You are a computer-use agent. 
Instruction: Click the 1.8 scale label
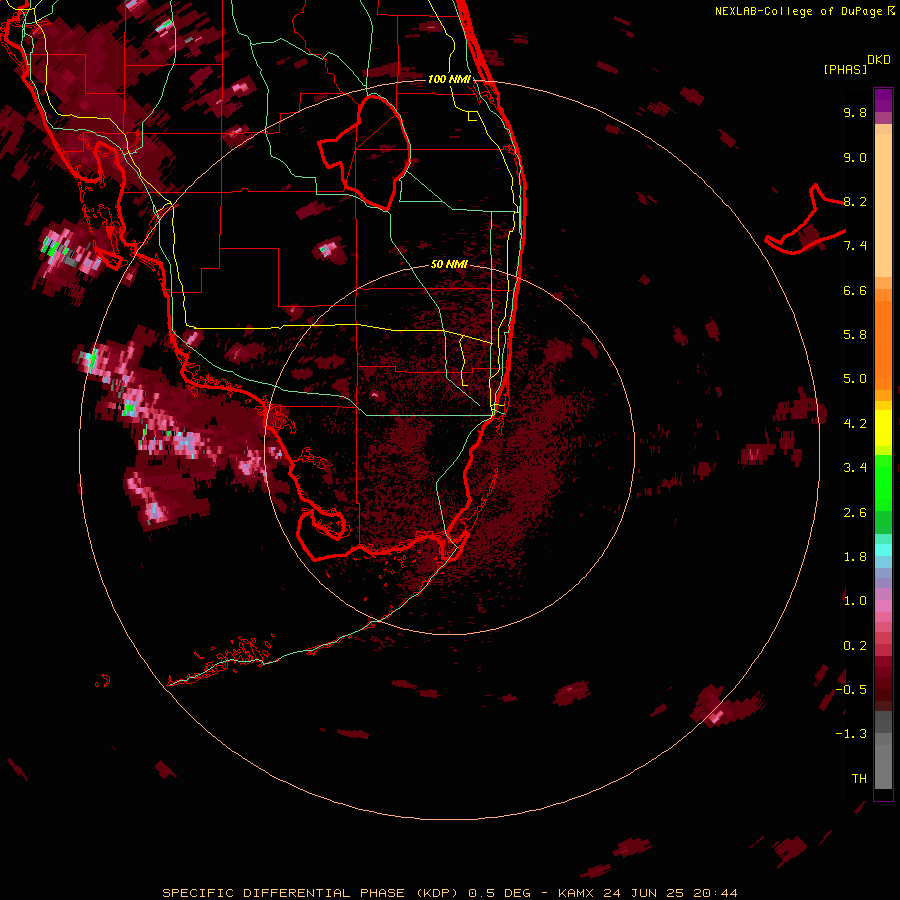pyautogui.click(x=855, y=557)
